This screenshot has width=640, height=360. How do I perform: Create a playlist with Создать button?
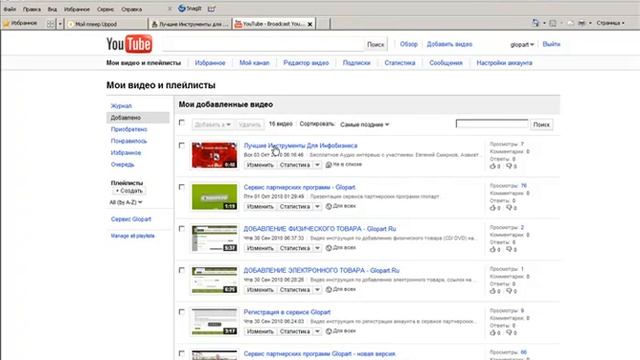[x=129, y=191]
